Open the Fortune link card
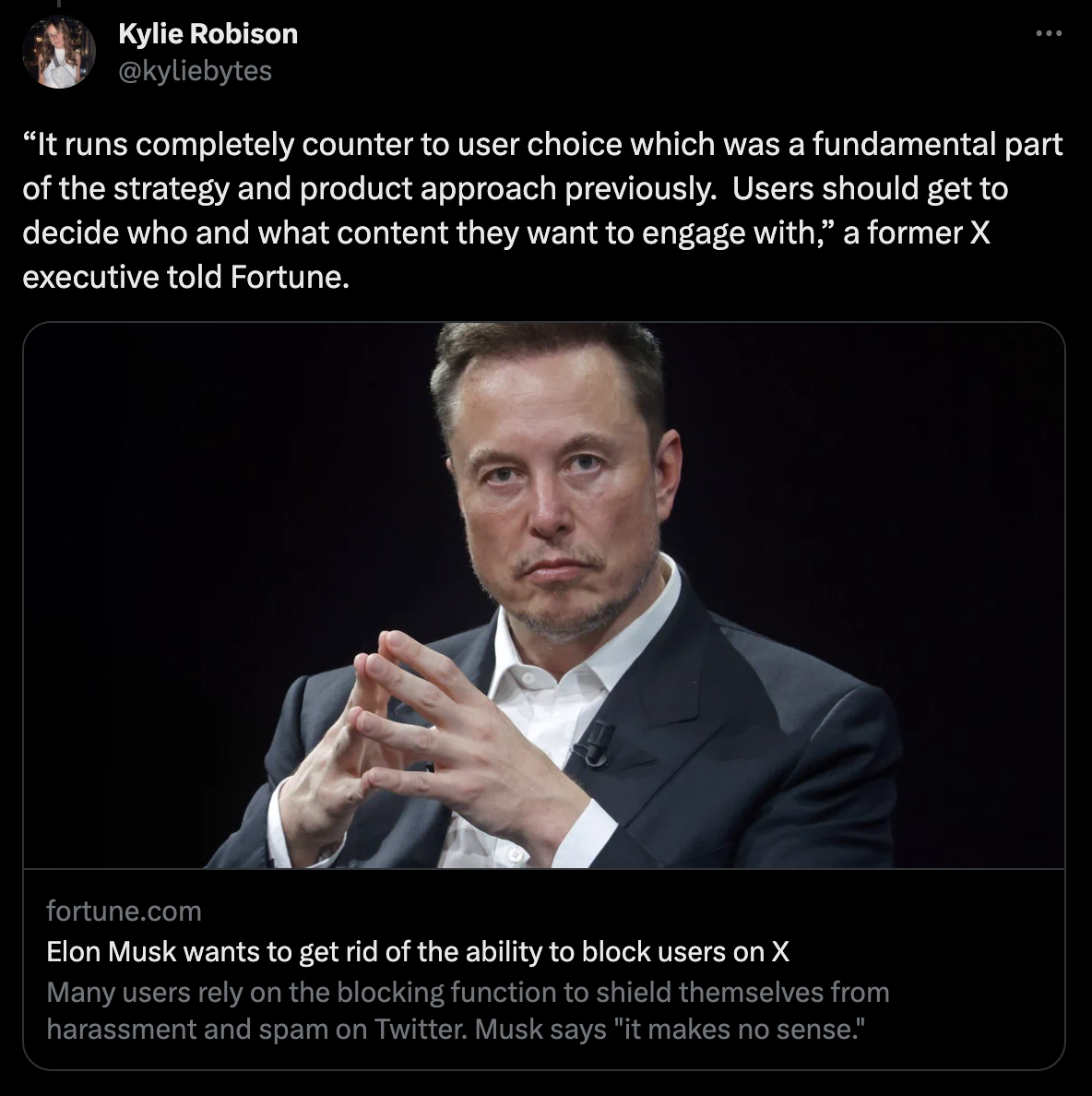The width and height of the screenshot is (1092, 1096). (546, 692)
